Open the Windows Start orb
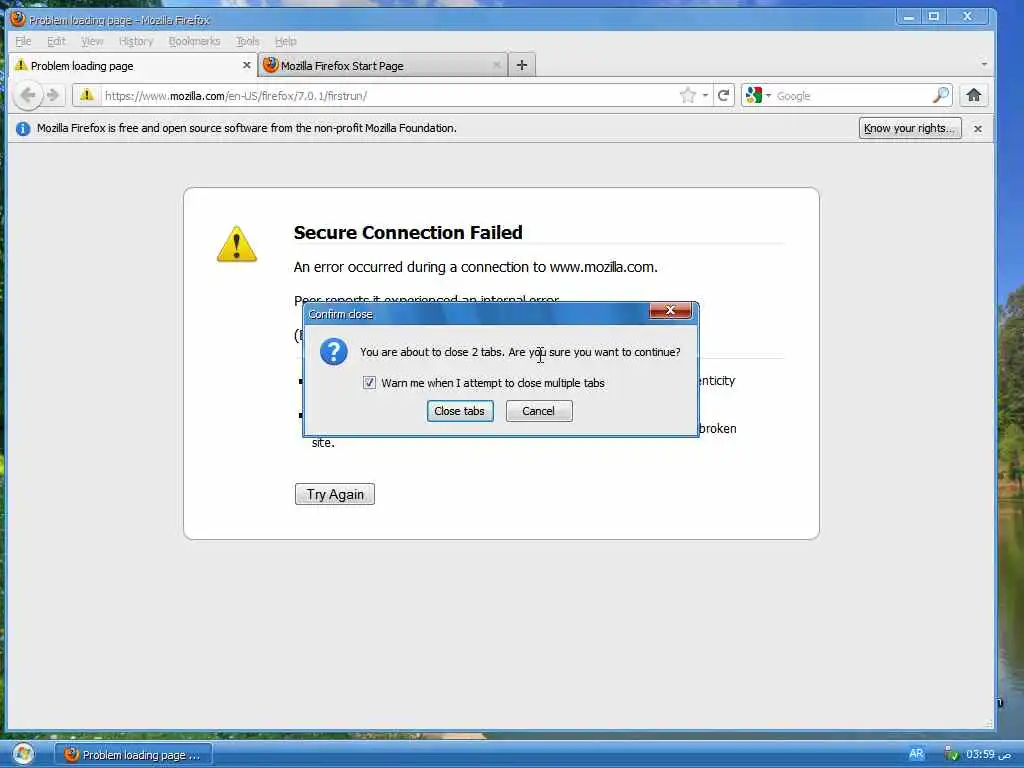 pyautogui.click(x=23, y=754)
